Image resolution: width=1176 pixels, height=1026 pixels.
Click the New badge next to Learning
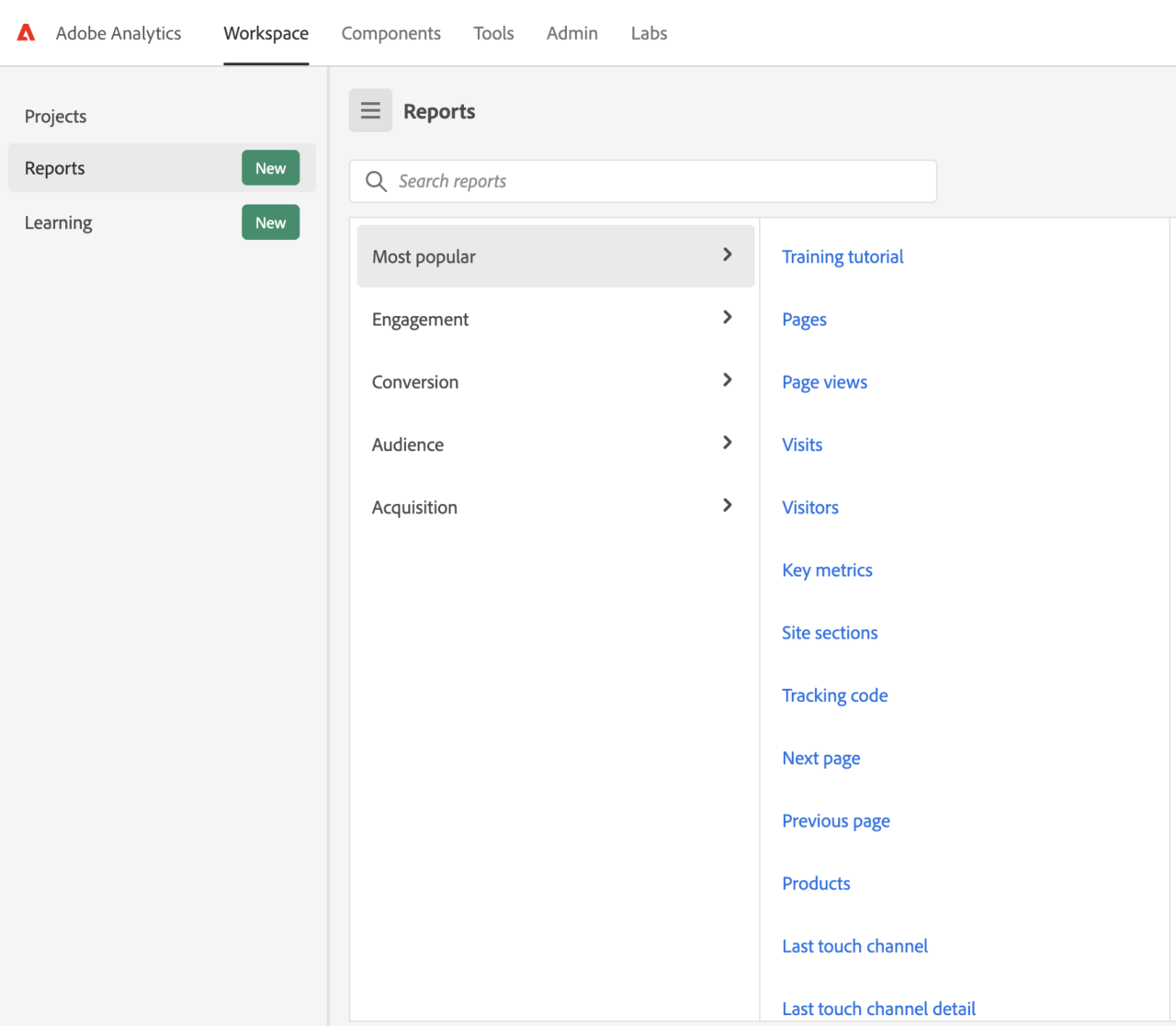(x=270, y=222)
